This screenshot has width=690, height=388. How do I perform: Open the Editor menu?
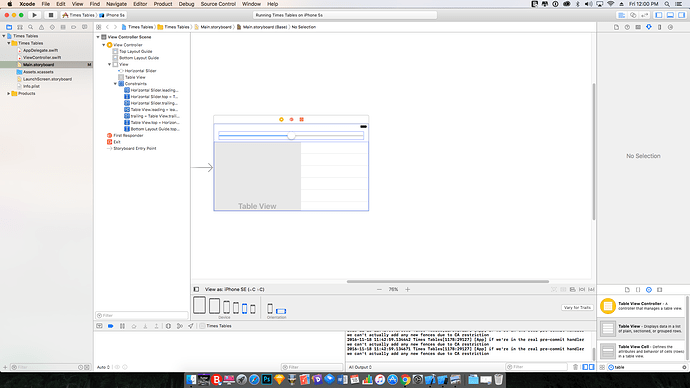[x=140, y=4]
